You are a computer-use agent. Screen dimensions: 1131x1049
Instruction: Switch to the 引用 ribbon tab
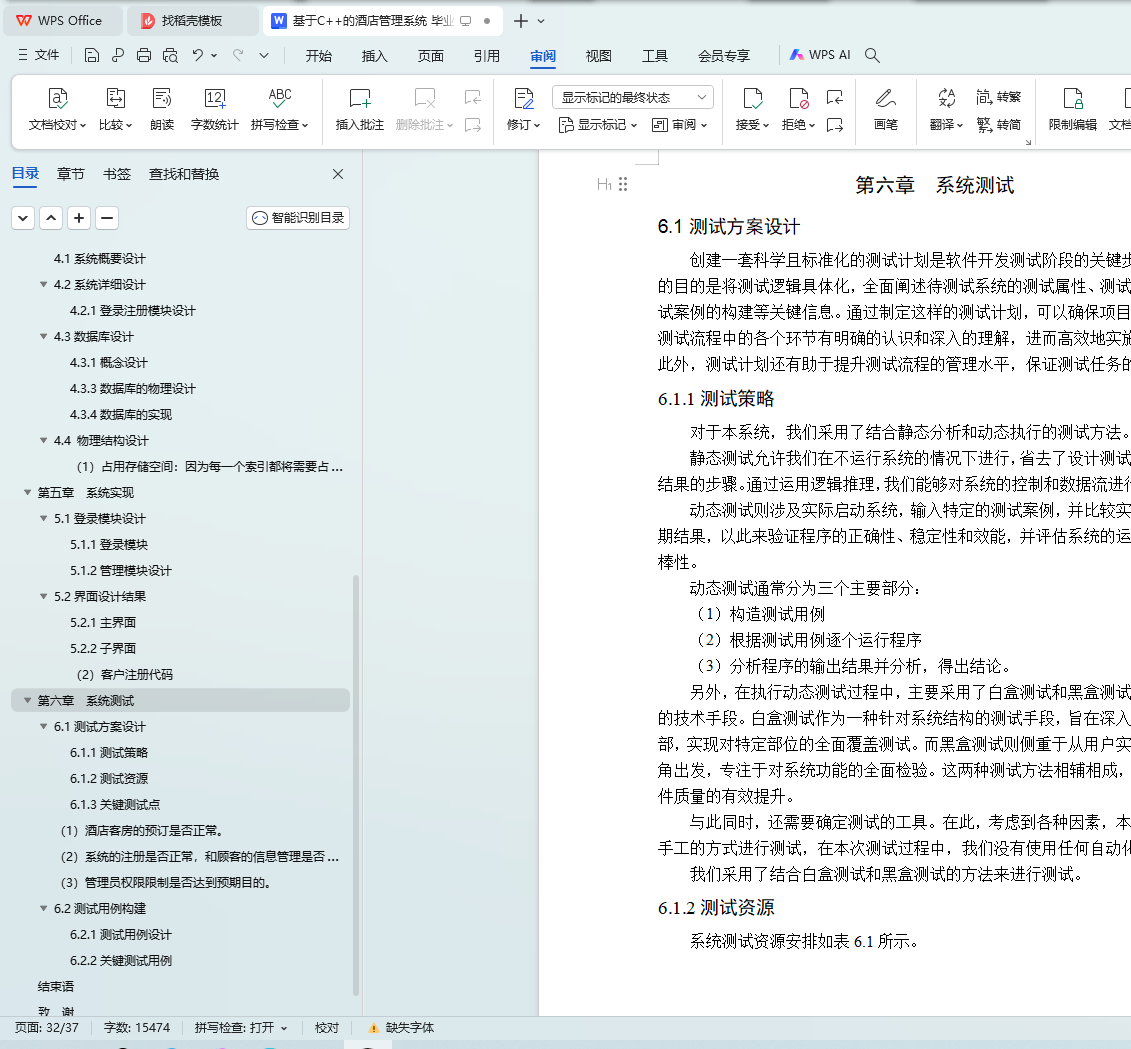[487, 56]
